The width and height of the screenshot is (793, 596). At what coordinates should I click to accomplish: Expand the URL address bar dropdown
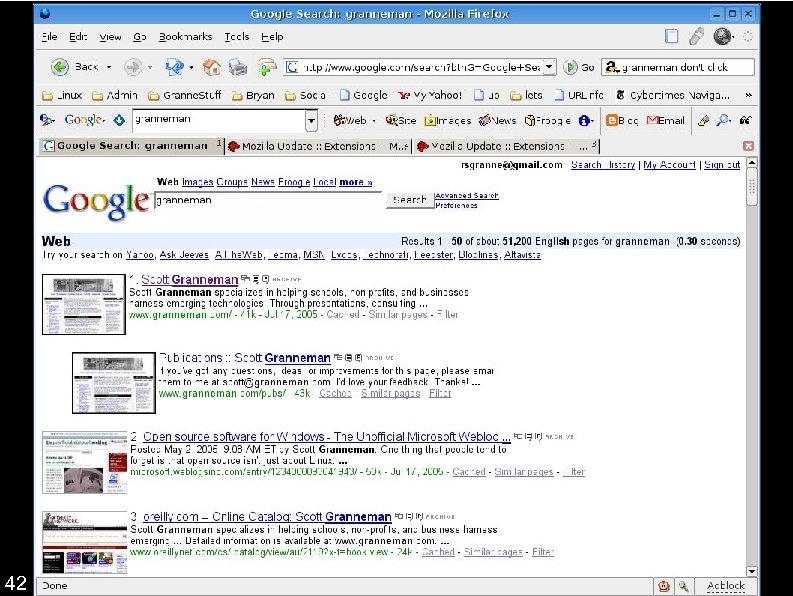pos(549,67)
